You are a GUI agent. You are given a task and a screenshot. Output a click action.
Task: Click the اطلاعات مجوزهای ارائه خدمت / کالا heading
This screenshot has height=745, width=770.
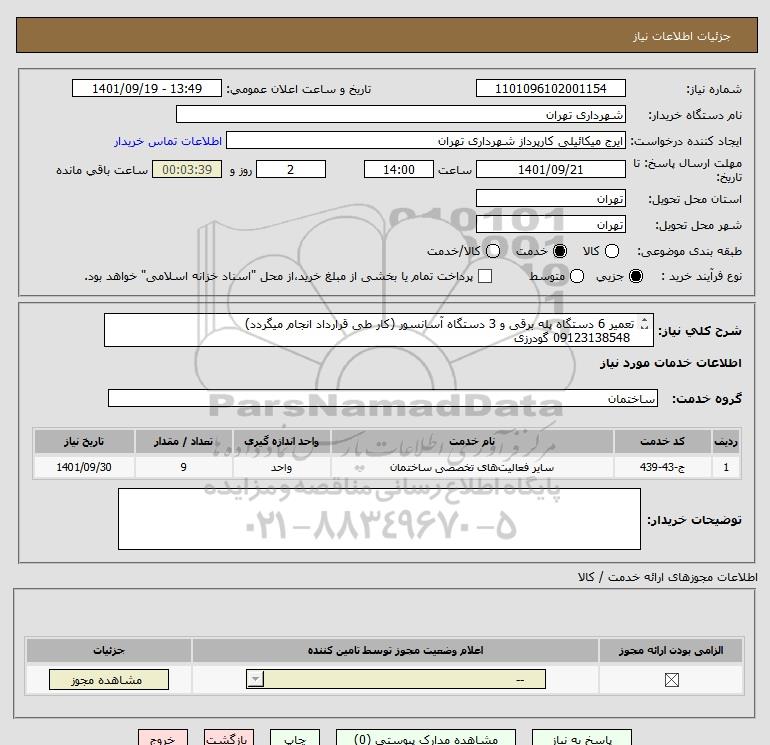667,577
